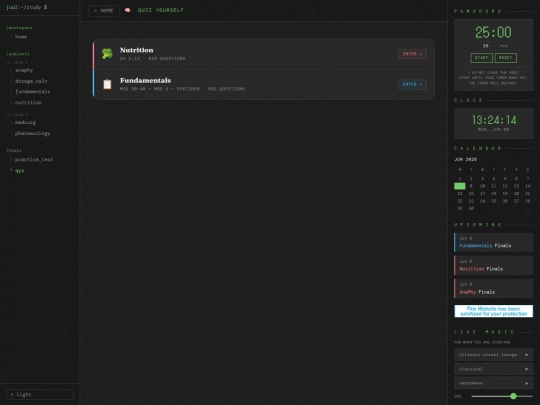Screen dimensions: 540x405
Task: Start the Pomodoro timer
Action: point(481,58)
